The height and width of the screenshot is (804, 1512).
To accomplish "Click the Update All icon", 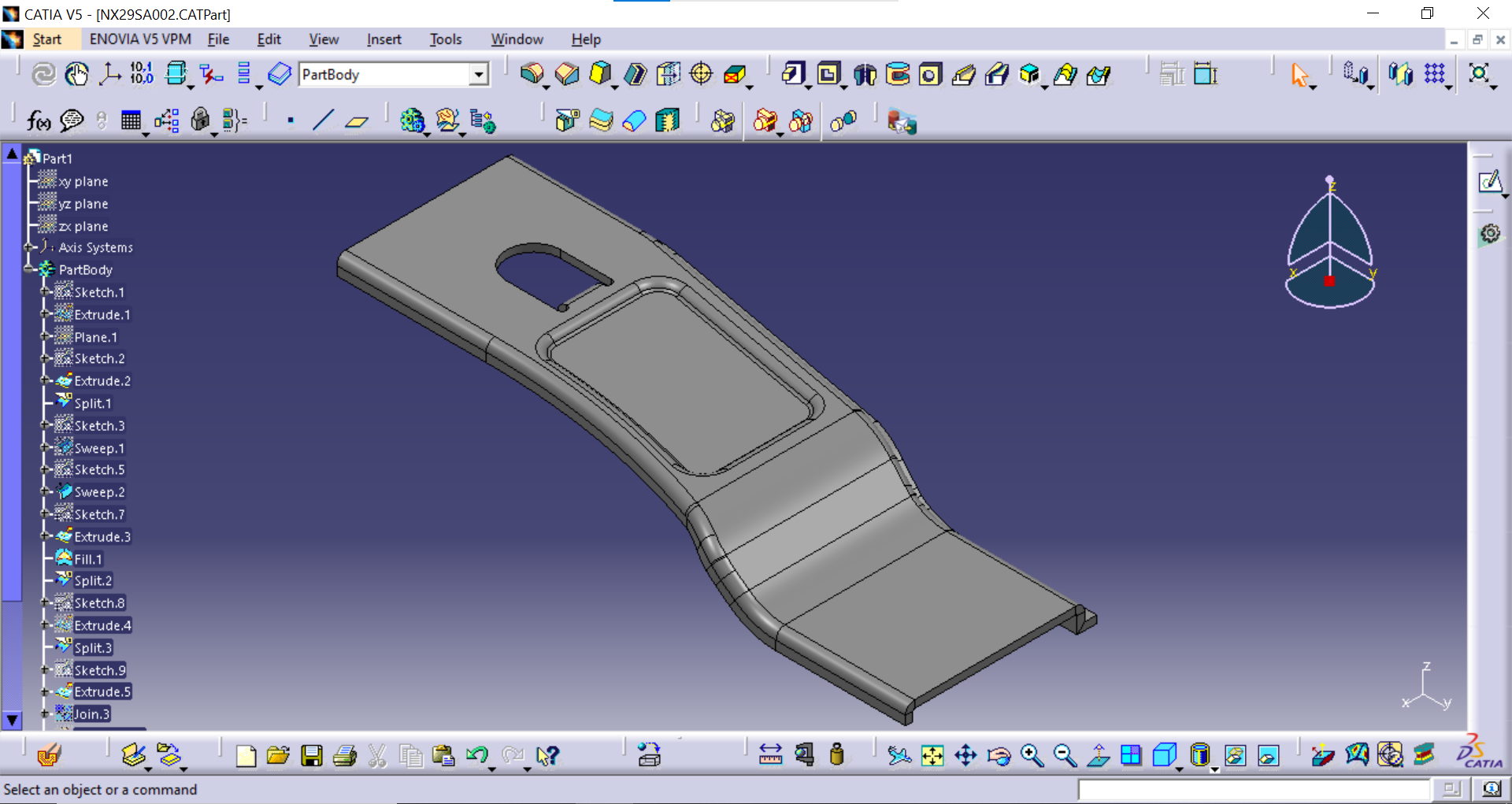I will [x=43, y=74].
